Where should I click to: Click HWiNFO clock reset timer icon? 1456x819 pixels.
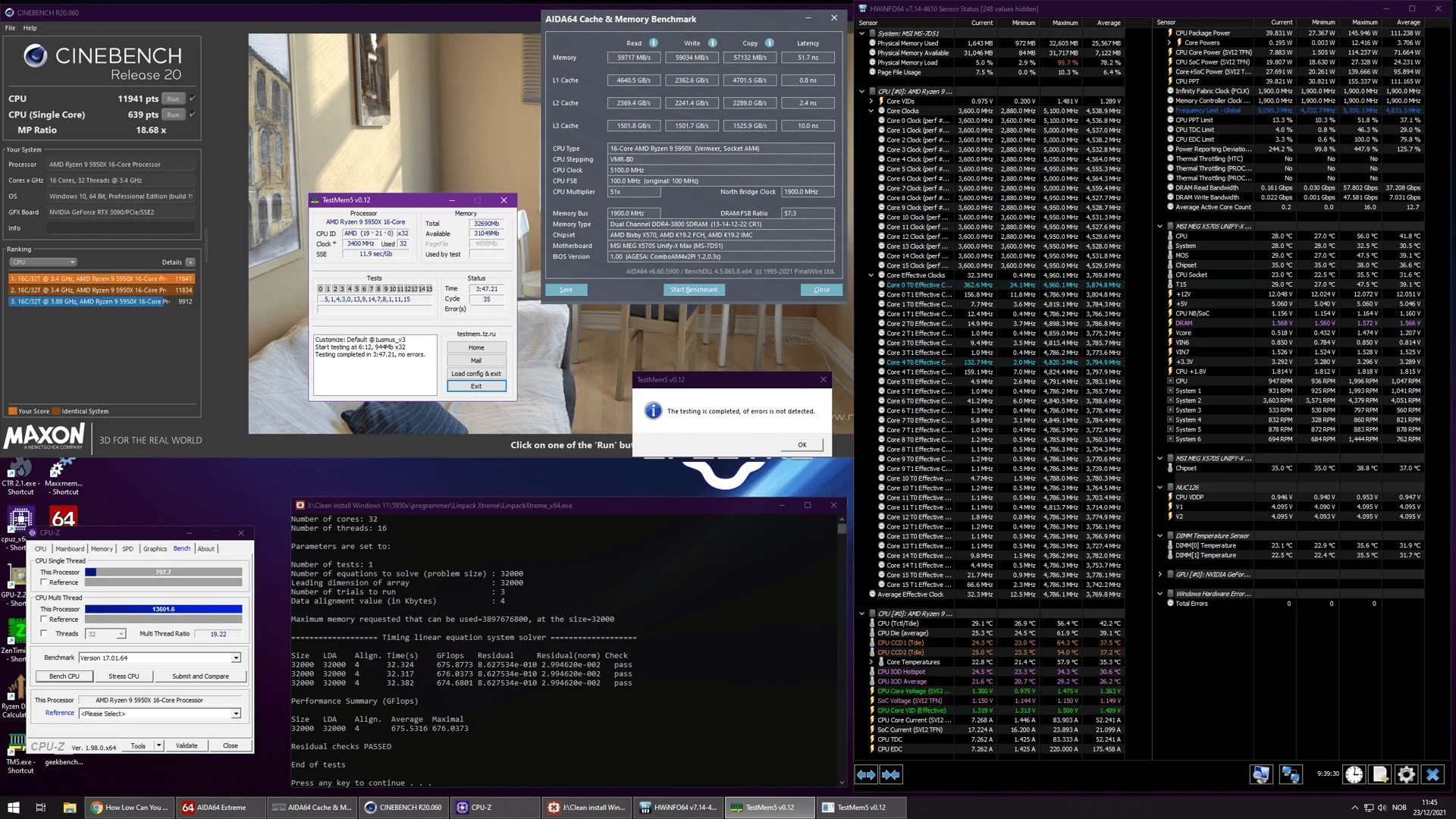coord(1354,774)
